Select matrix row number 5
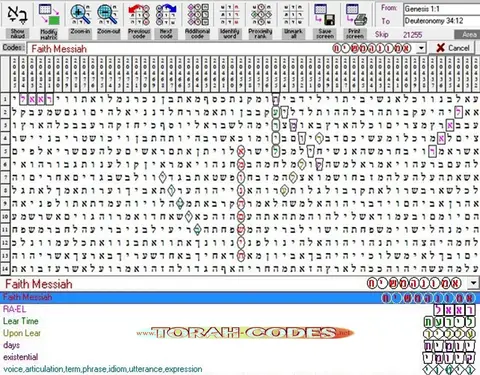This screenshot has width=480, height=375. click(5, 151)
